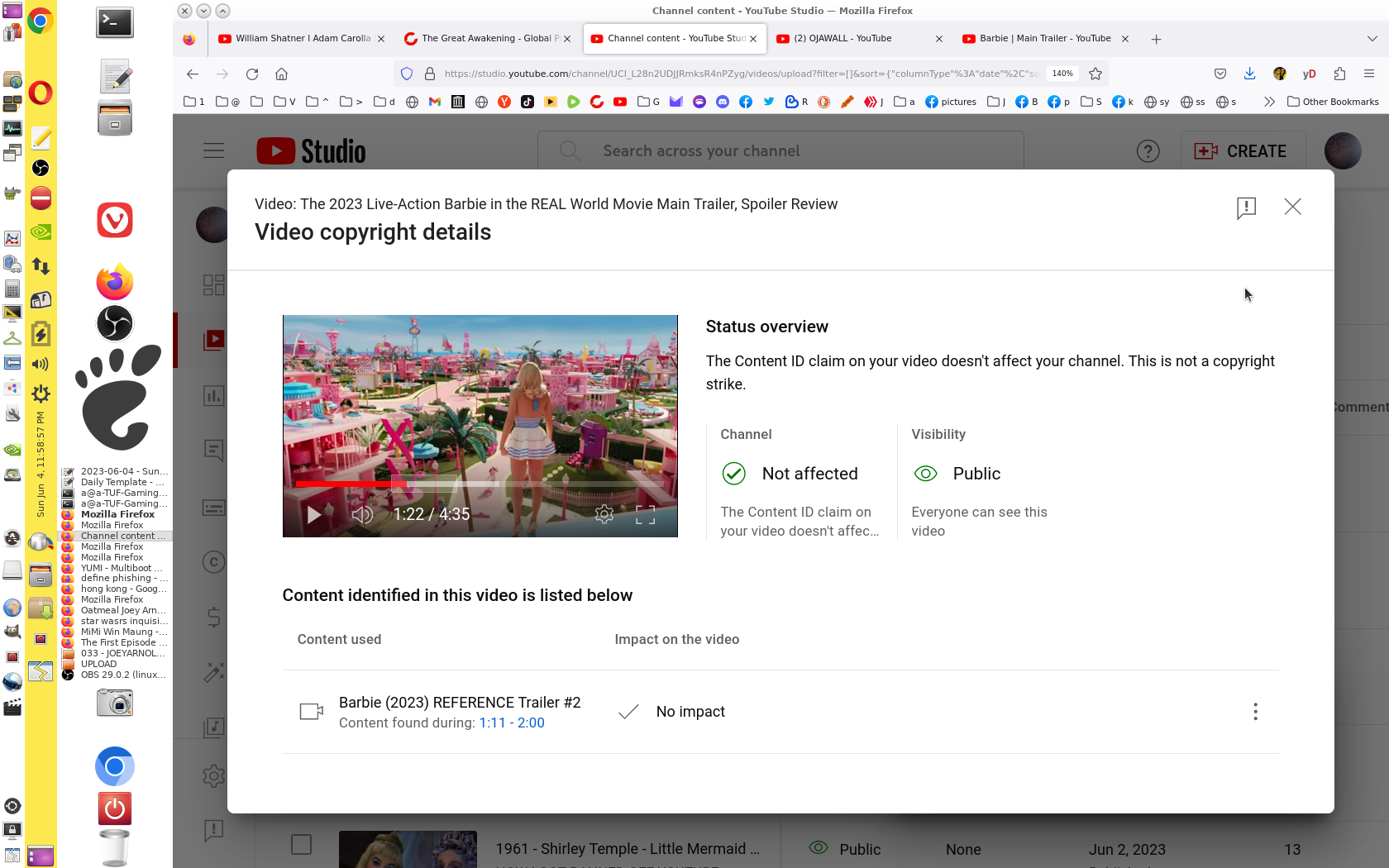Open bookmark folder labeled v

(284, 102)
